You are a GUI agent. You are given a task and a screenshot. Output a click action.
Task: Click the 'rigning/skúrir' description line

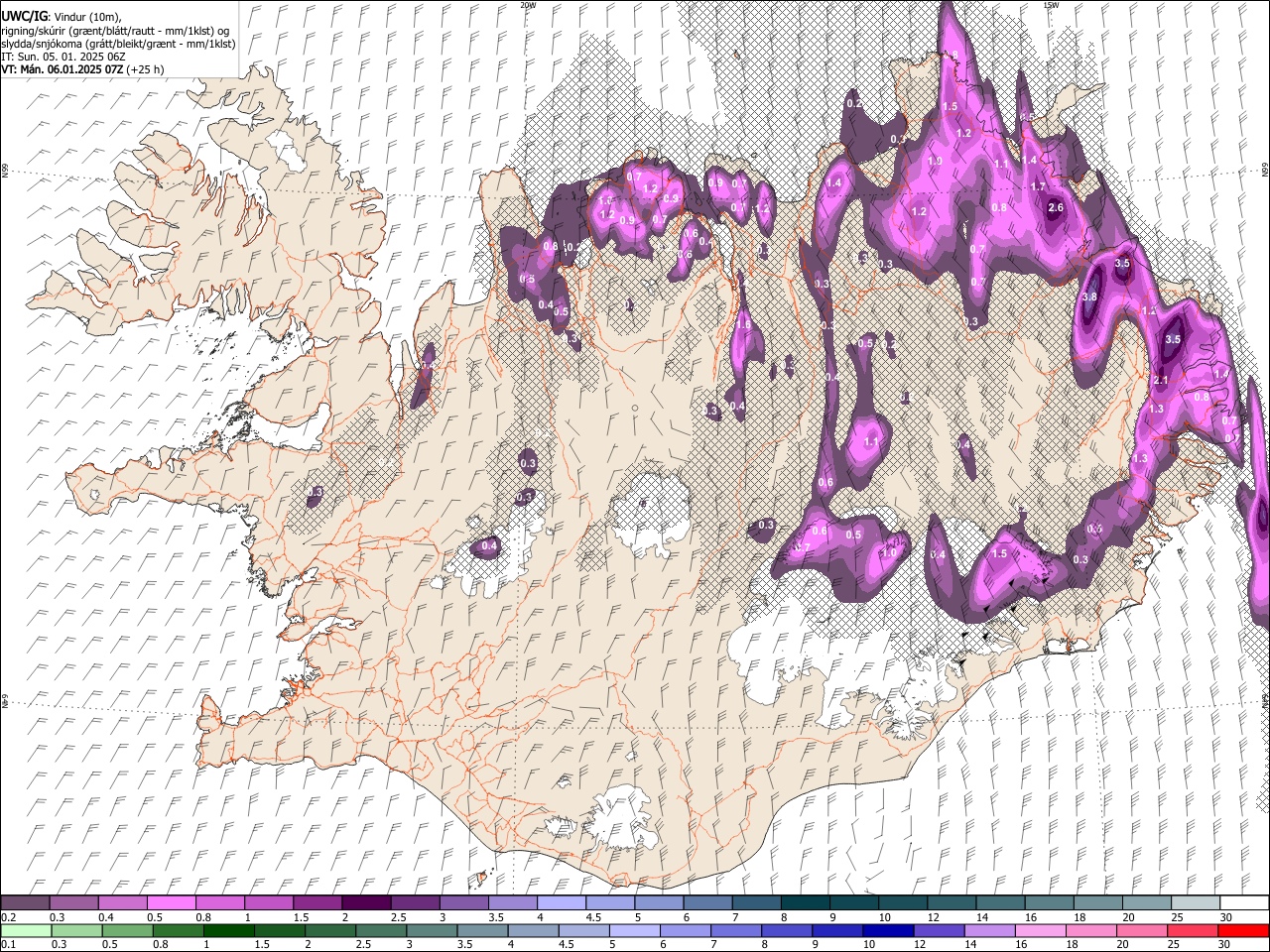click(115, 31)
